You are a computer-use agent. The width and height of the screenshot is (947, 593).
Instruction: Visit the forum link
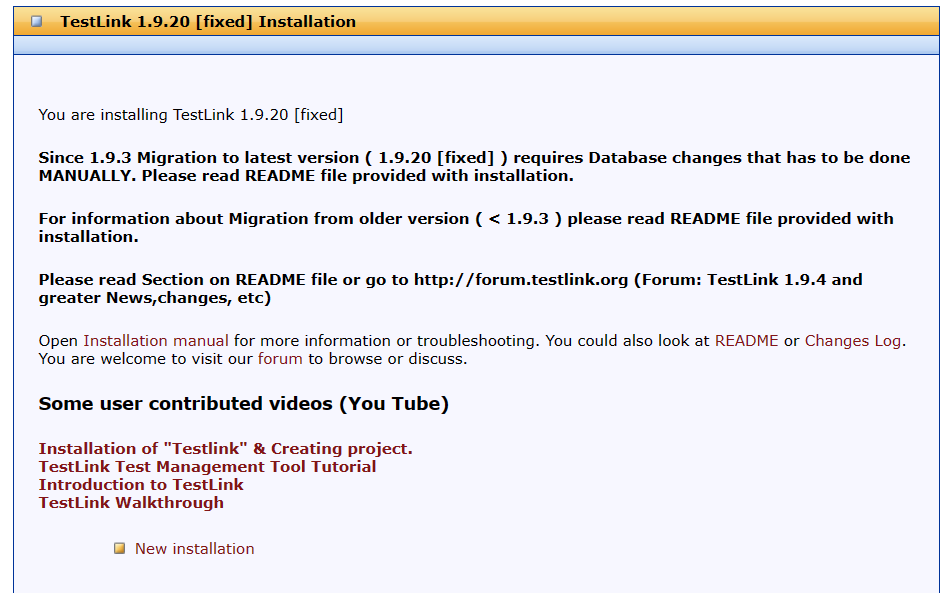tap(280, 359)
